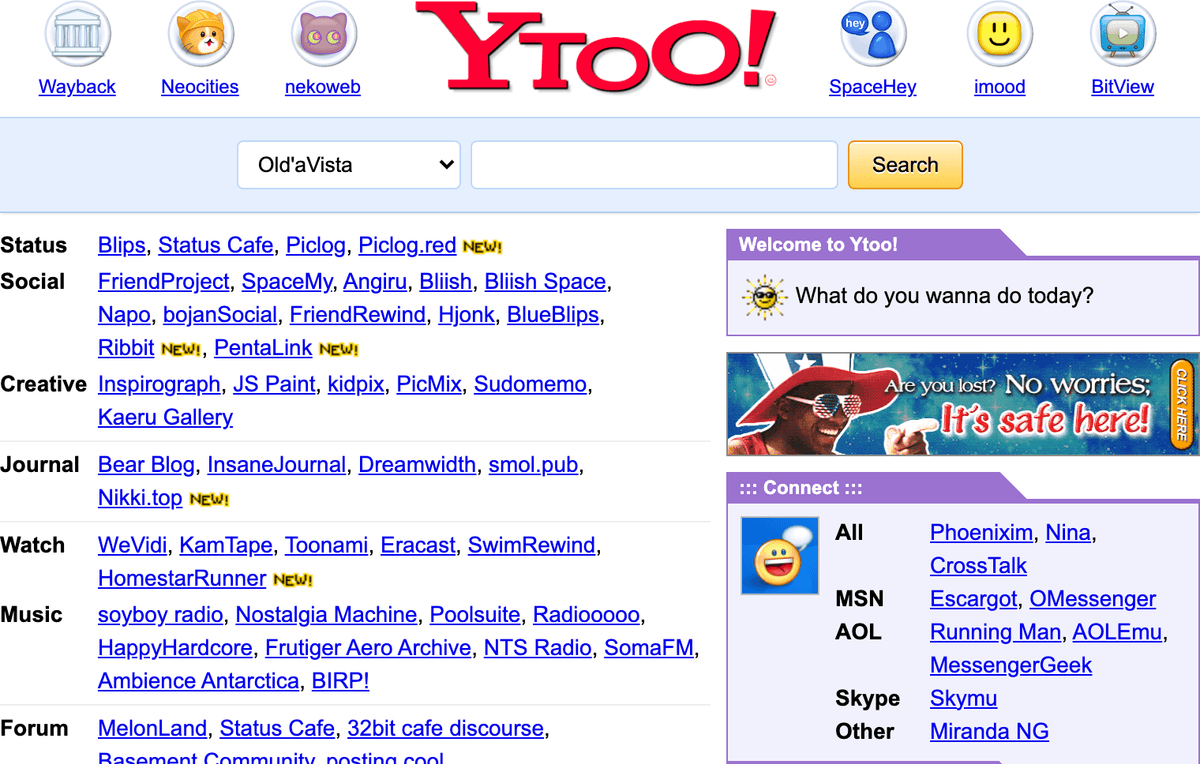Click the sunglasses sun icon in Welcome box
Viewport: 1200px width, 764px height.
click(x=765, y=297)
